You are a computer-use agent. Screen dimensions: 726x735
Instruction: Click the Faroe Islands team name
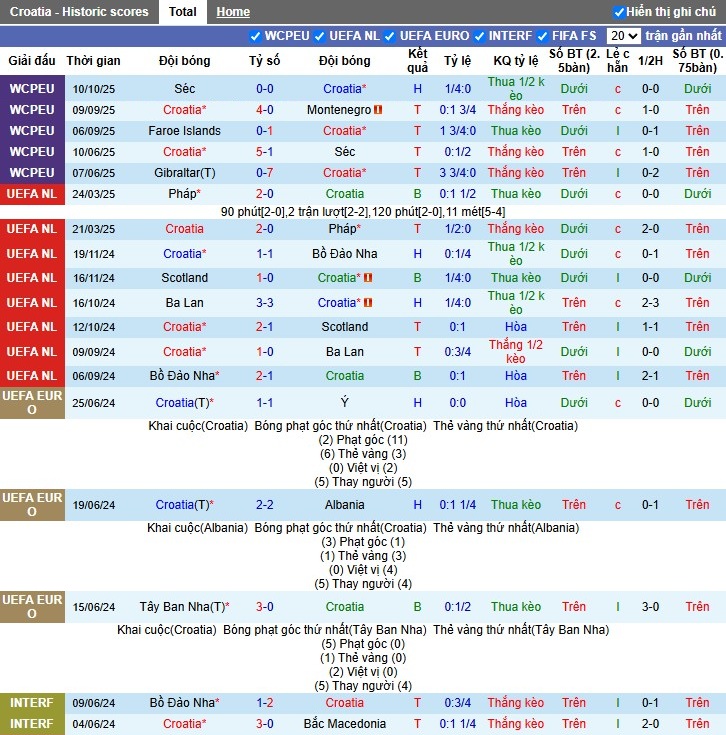pyautogui.click(x=185, y=131)
